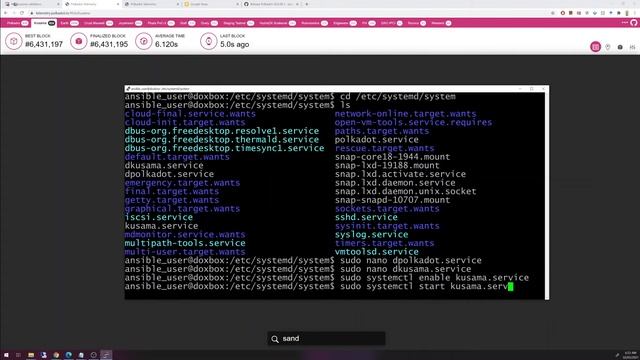Click the 'sudo nano dpolkadot.service' command line
640x360 pixels.
[x=411, y=260]
